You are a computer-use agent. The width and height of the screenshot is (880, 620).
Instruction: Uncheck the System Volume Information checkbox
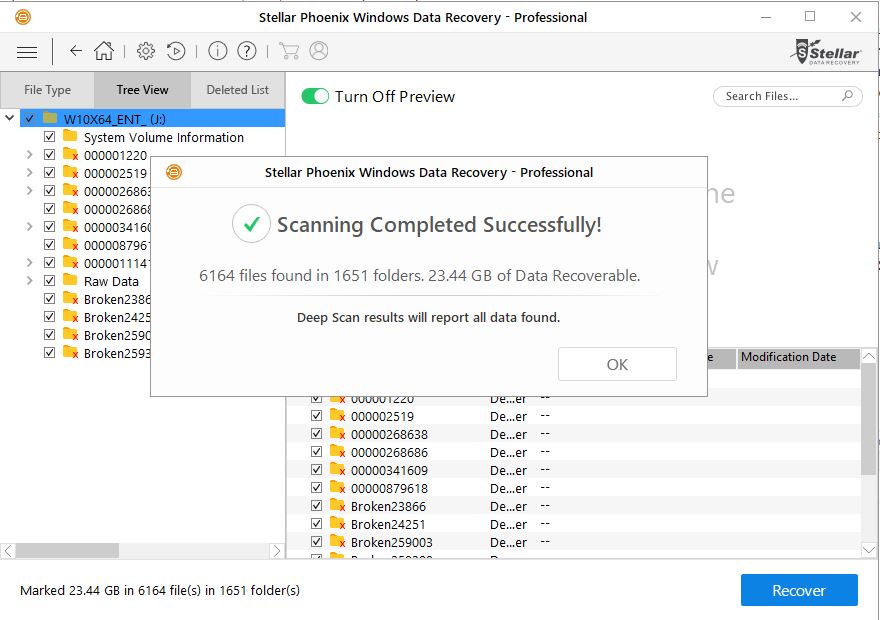click(50, 137)
